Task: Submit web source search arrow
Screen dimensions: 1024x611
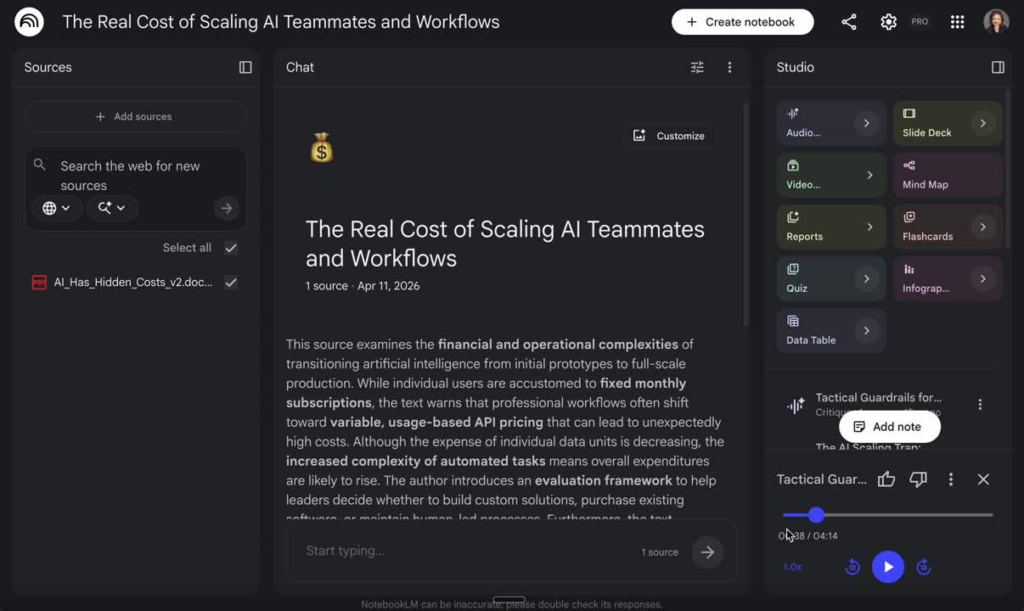Action: click(x=227, y=208)
